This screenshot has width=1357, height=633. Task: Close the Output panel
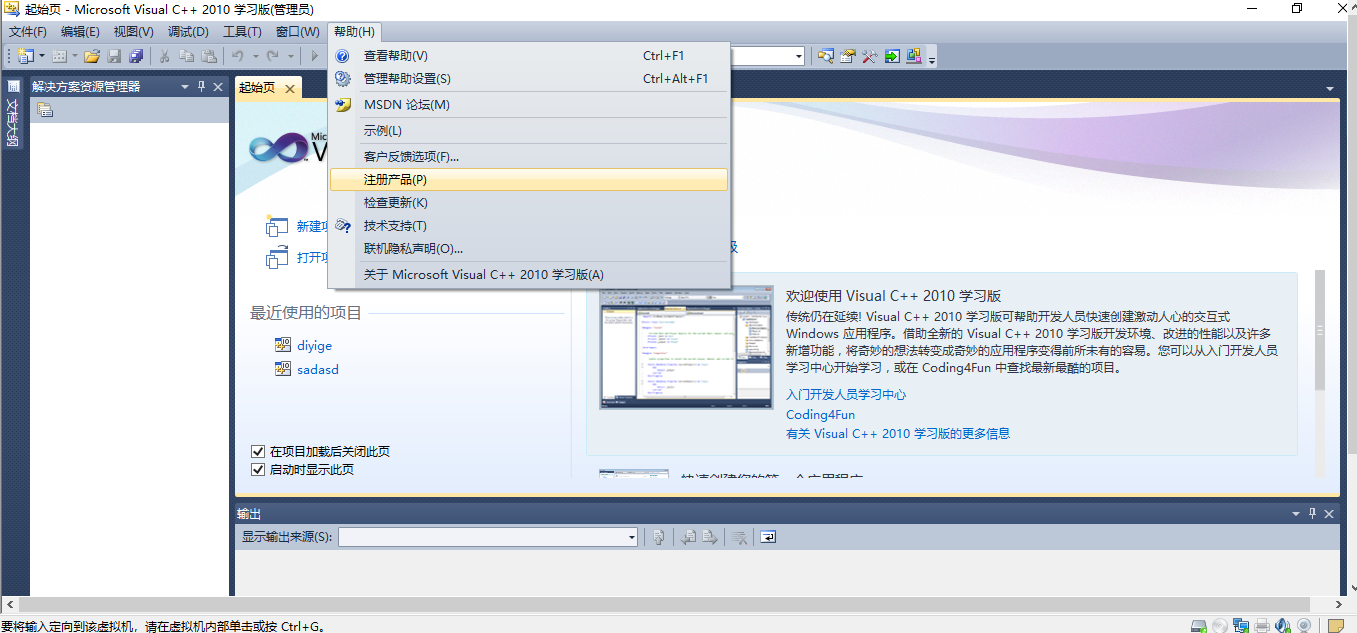[1329, 513]
